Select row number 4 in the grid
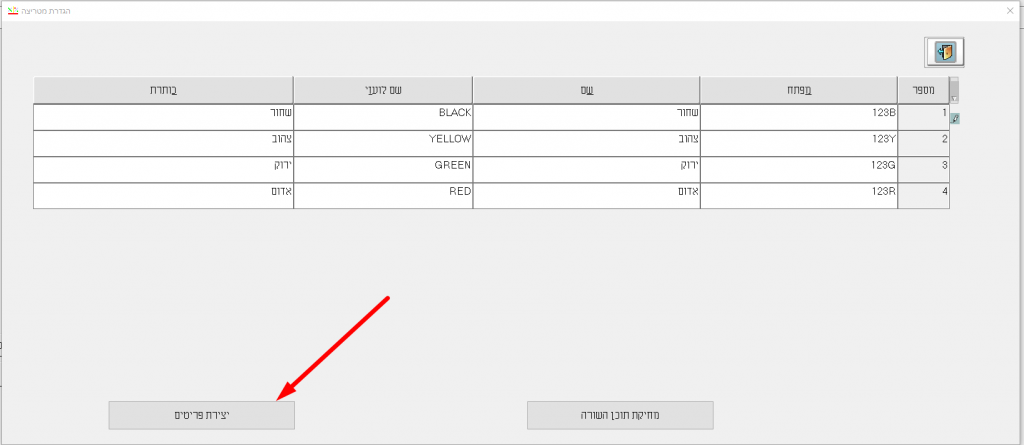The image size is (1024, 445). 923,191
